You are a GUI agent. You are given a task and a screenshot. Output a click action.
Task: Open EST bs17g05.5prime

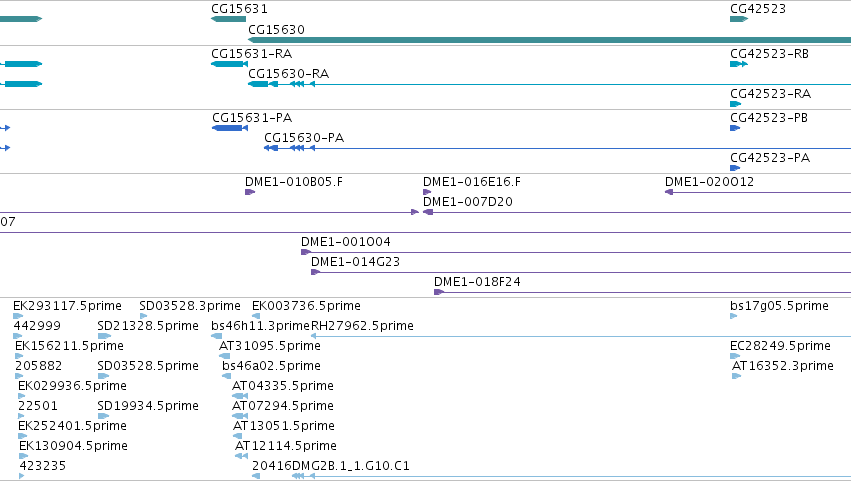pyautogui.click(x=779, y=306)
